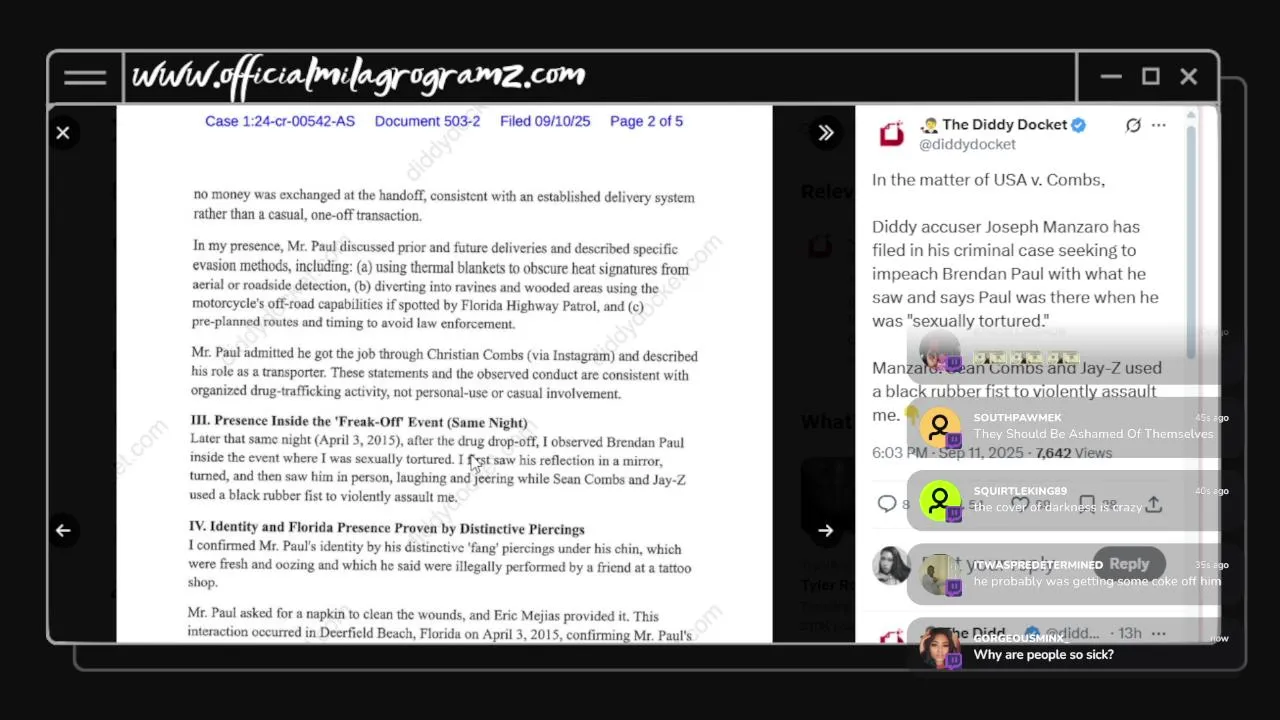Open The Diddy Docket profile avatar
This screenshot has width=1280, height=720.
pos(891,134)
